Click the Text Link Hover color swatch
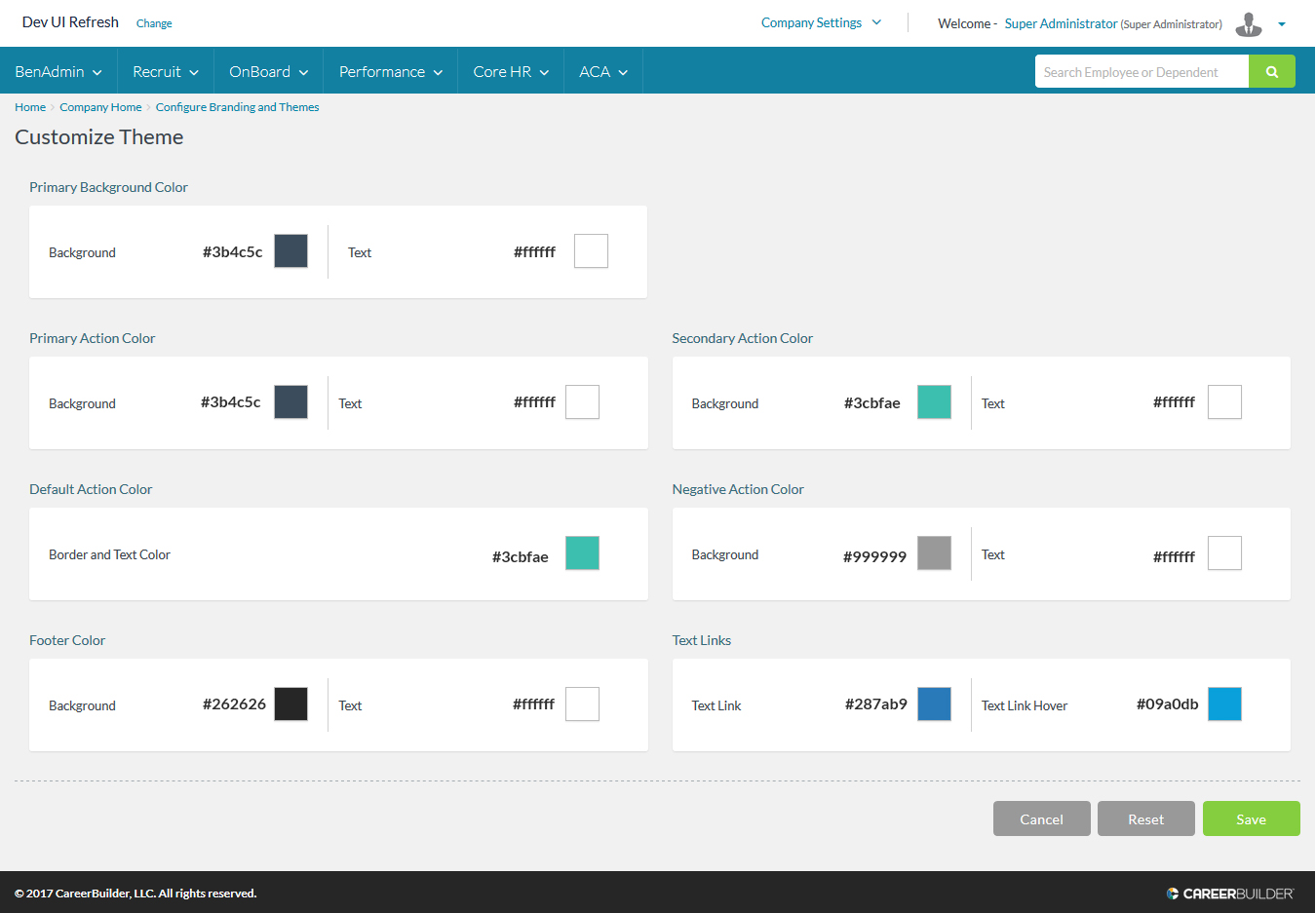Viewport: 1316px width, 913px height. tap(1224, 704)
